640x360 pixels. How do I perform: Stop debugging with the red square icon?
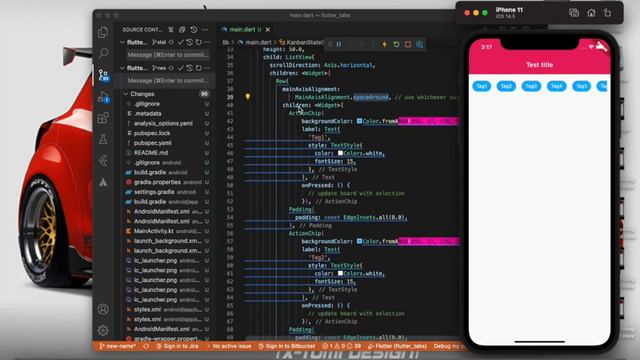pos(408,44)
